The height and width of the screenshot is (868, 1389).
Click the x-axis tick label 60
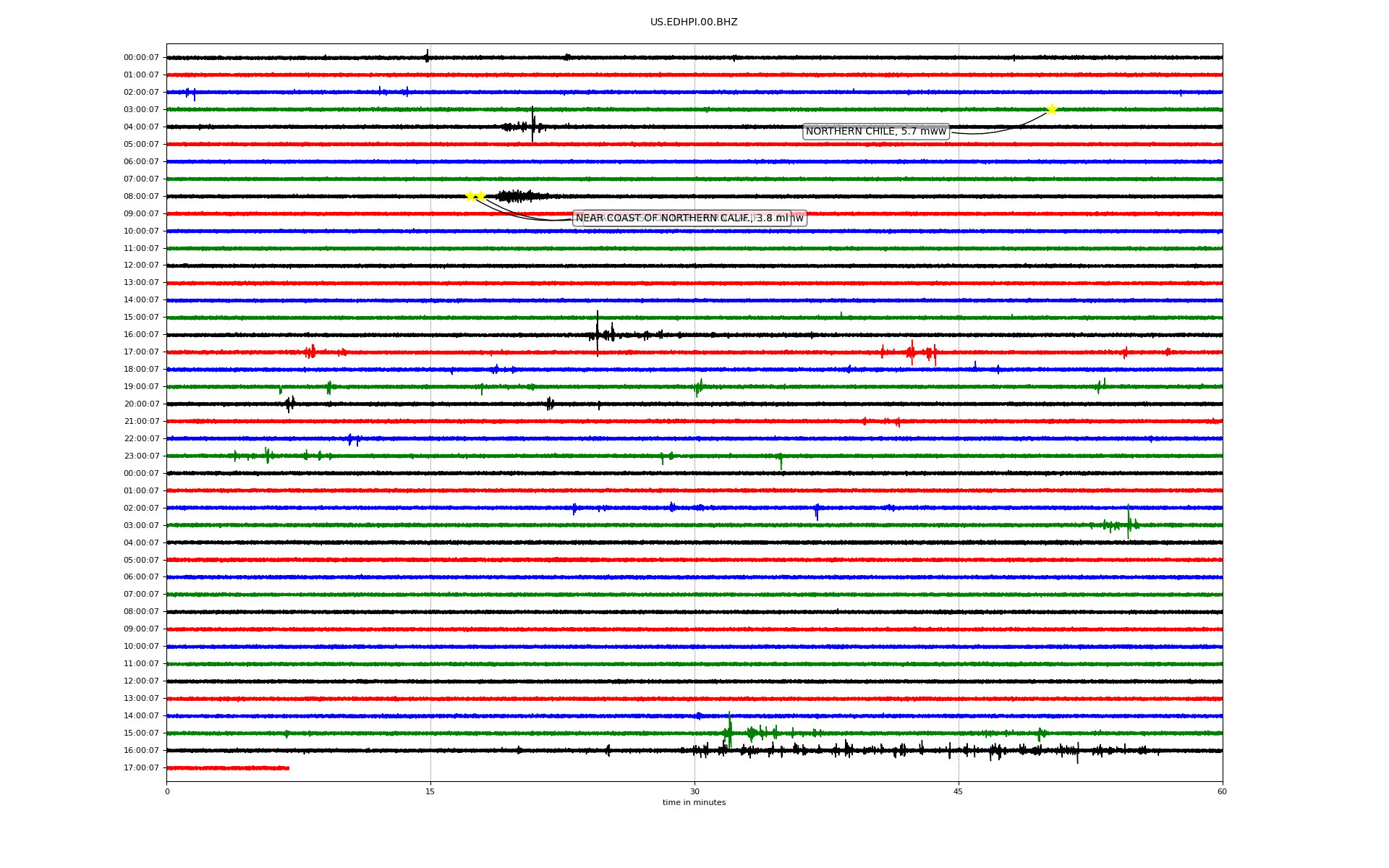pyautogui.click(x=1222, y=791)
